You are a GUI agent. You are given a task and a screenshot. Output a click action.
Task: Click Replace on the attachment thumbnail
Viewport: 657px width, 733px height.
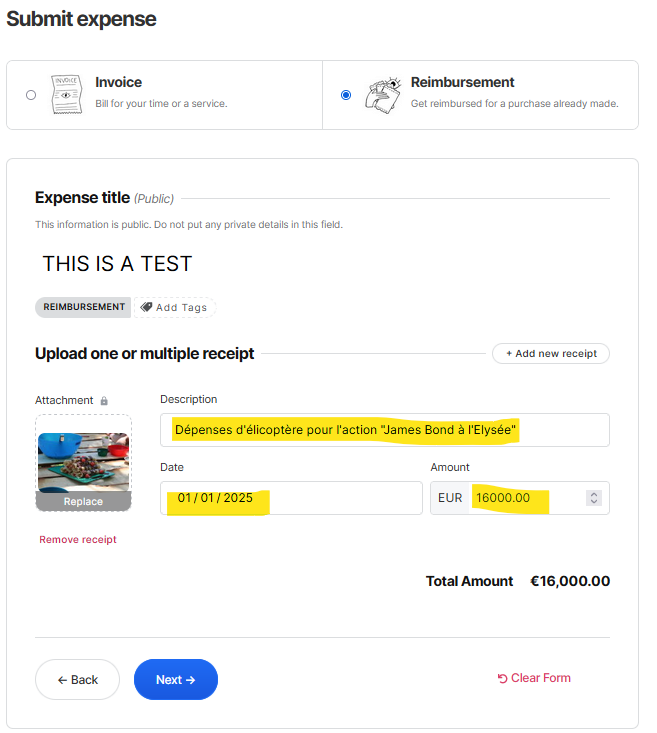(83, 502)
